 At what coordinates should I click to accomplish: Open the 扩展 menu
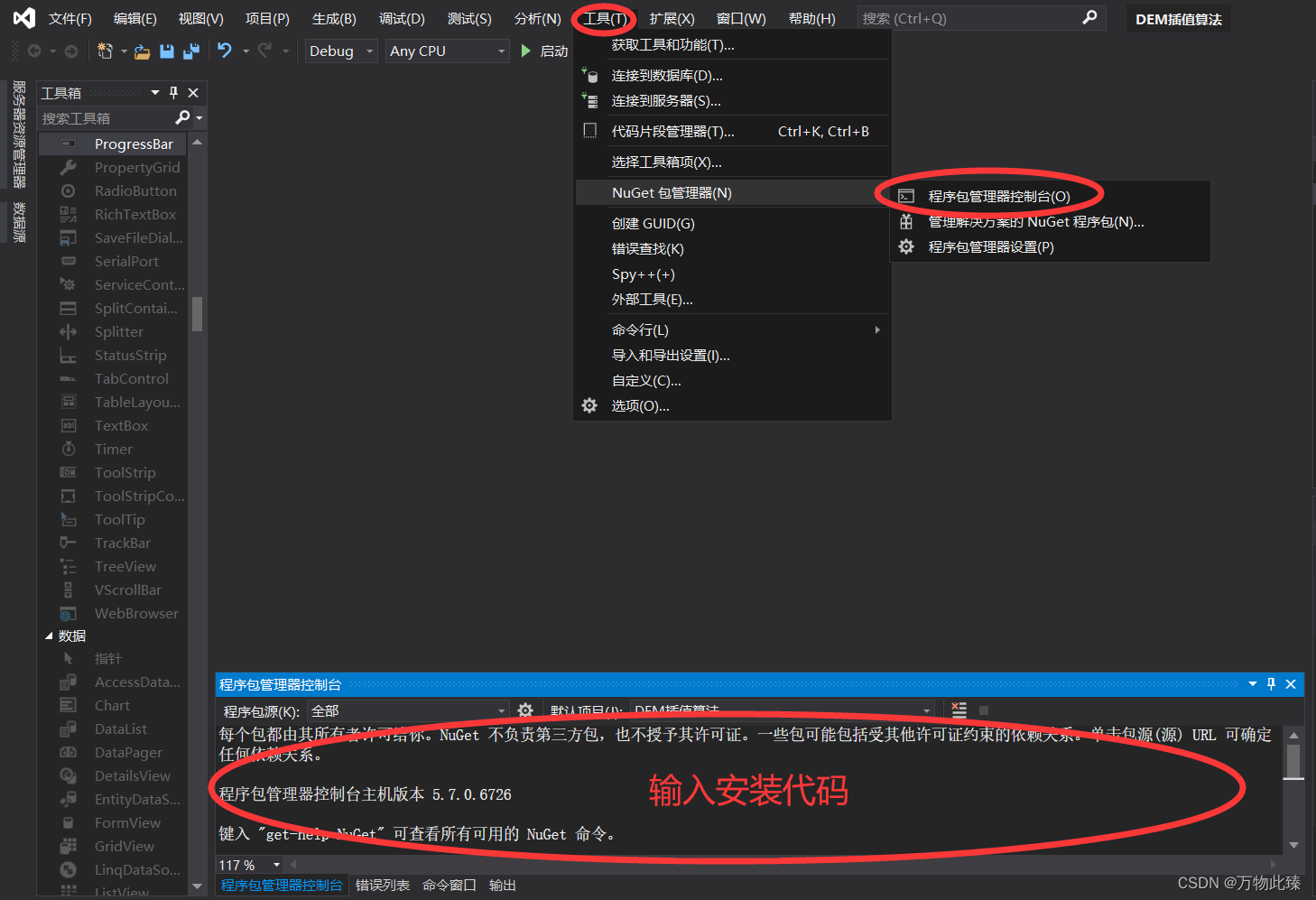coord(672,18)
